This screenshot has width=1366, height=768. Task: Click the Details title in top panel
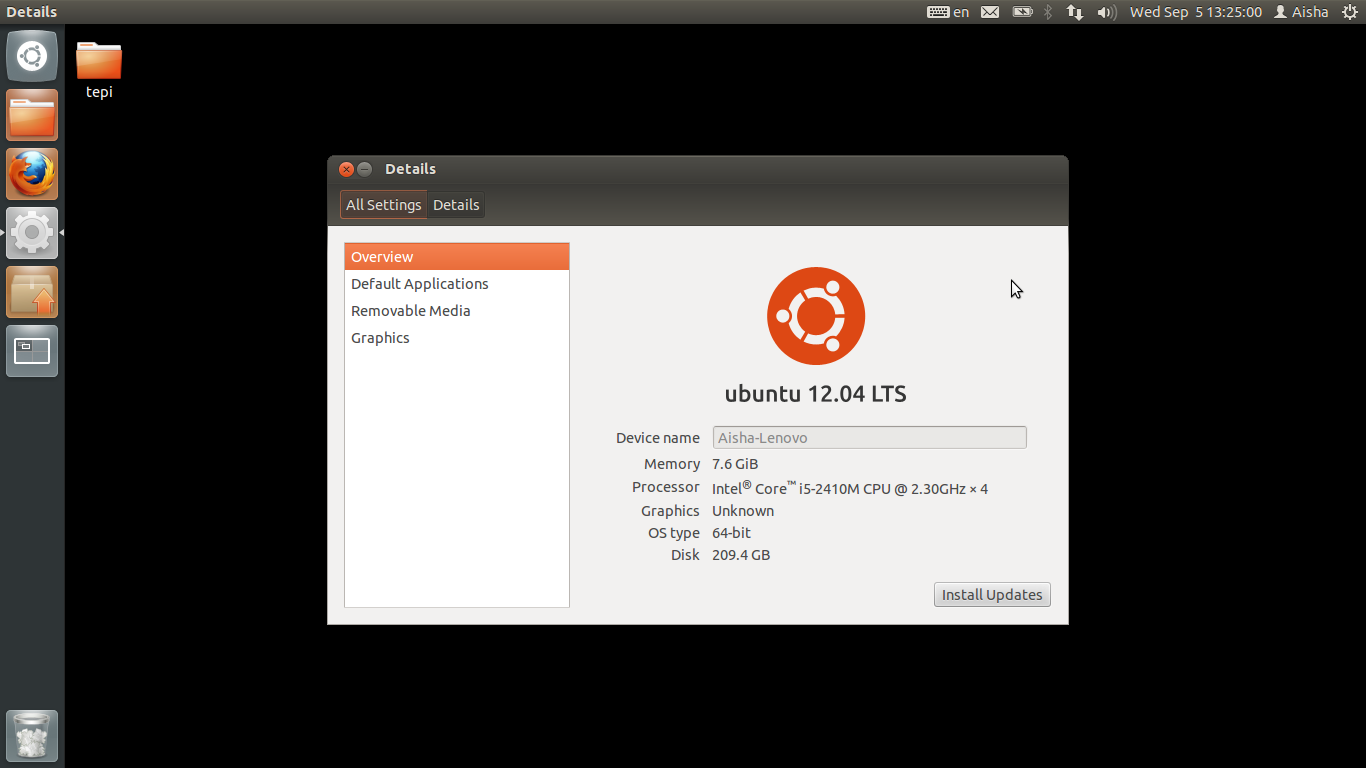[x=32, y=12]
